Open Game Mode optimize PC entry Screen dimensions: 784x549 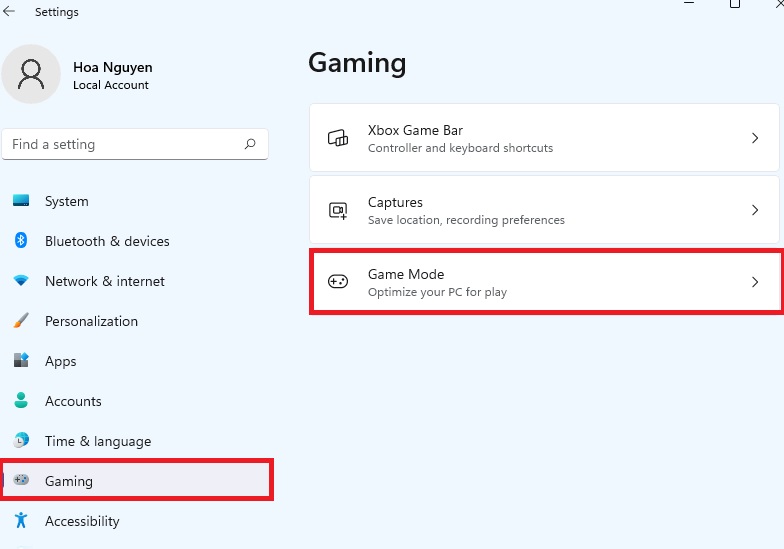(545, 282)
